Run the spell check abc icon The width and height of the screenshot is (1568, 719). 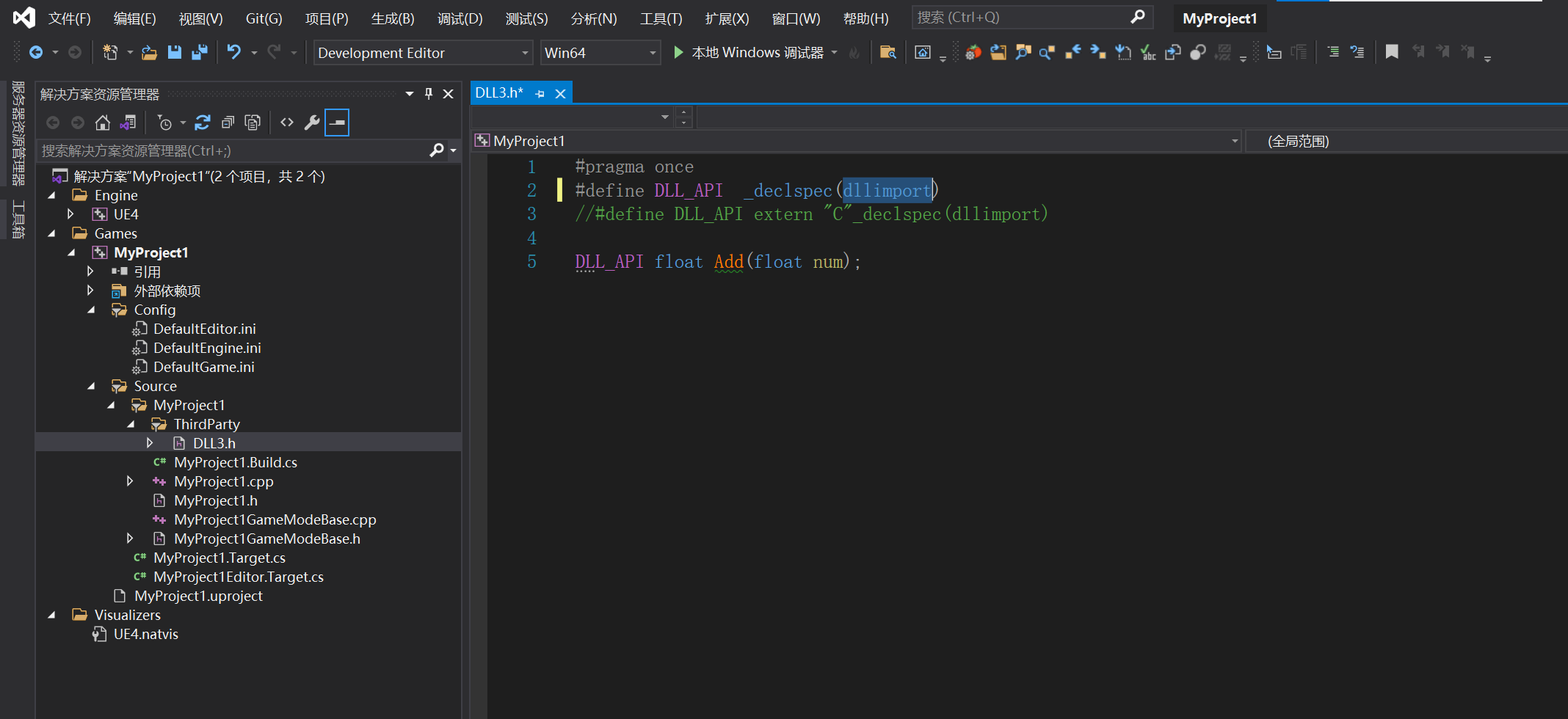1148,52
